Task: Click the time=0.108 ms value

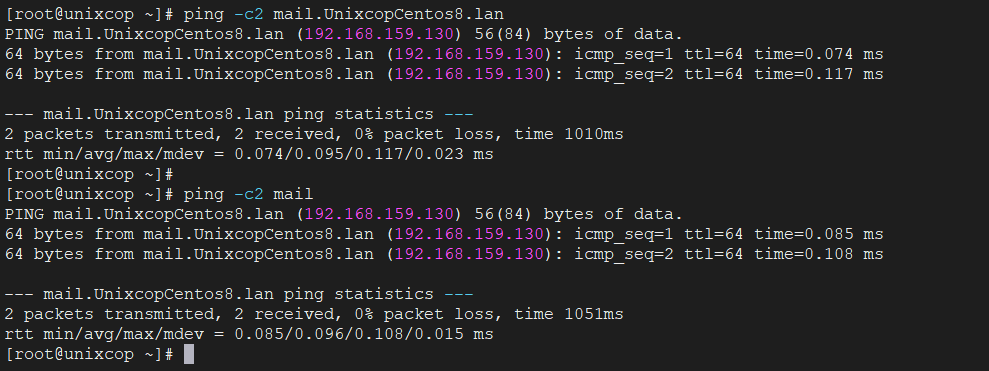Action: point(819,254)
